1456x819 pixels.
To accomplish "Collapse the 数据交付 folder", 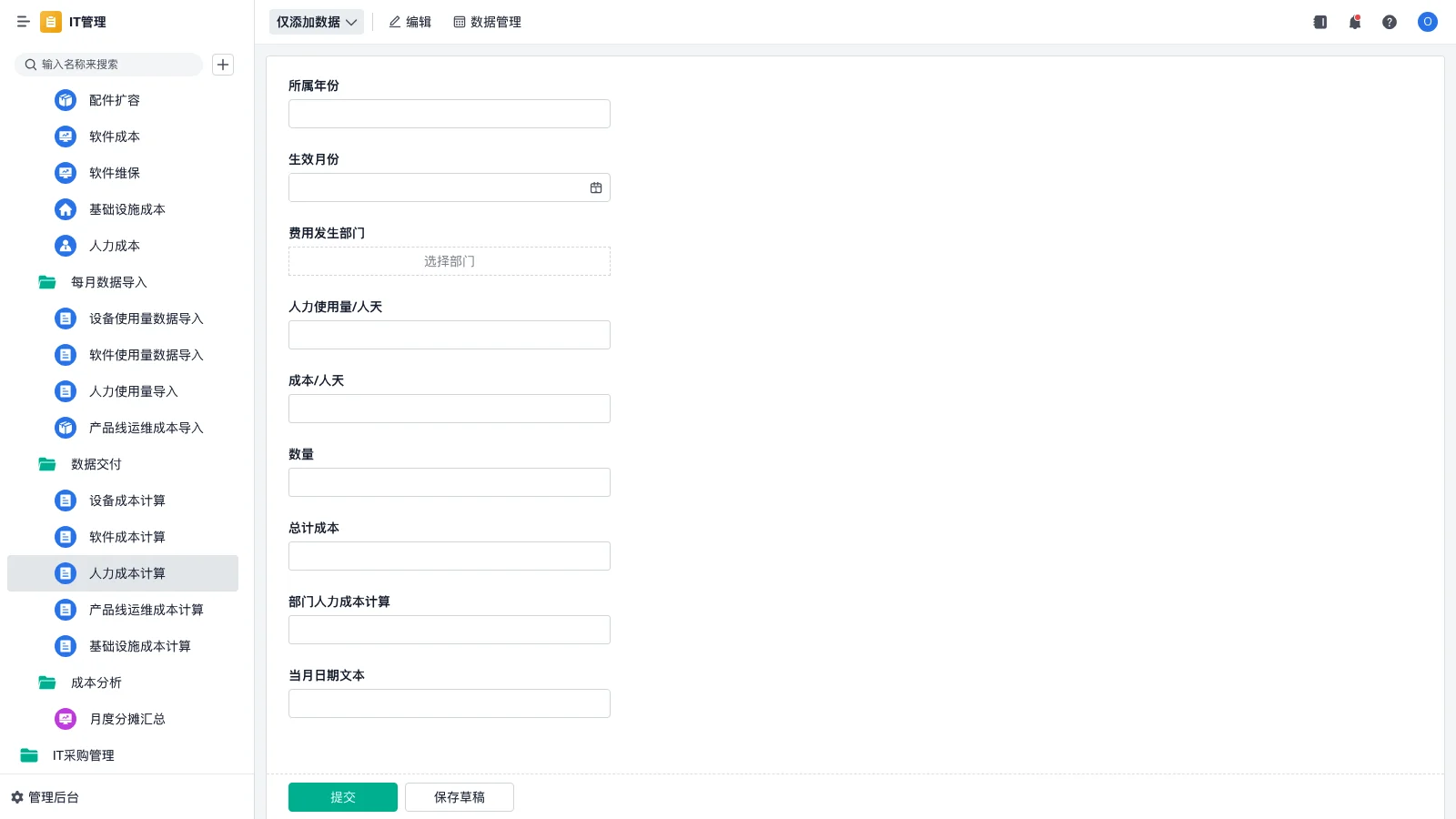I will point(47,464).
